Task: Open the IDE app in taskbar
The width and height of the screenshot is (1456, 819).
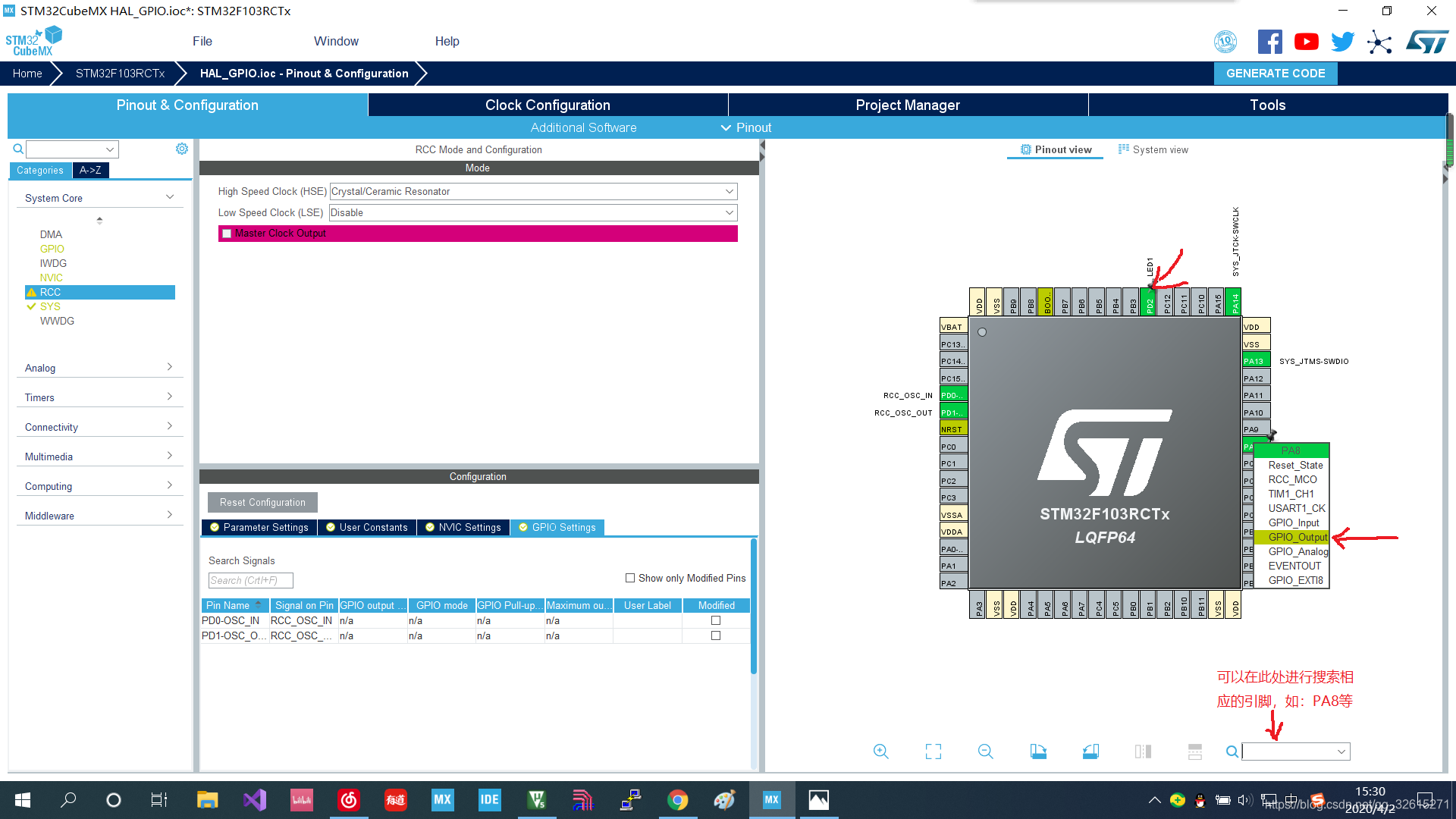Action: pyautogui.click(x=490, y=800)
